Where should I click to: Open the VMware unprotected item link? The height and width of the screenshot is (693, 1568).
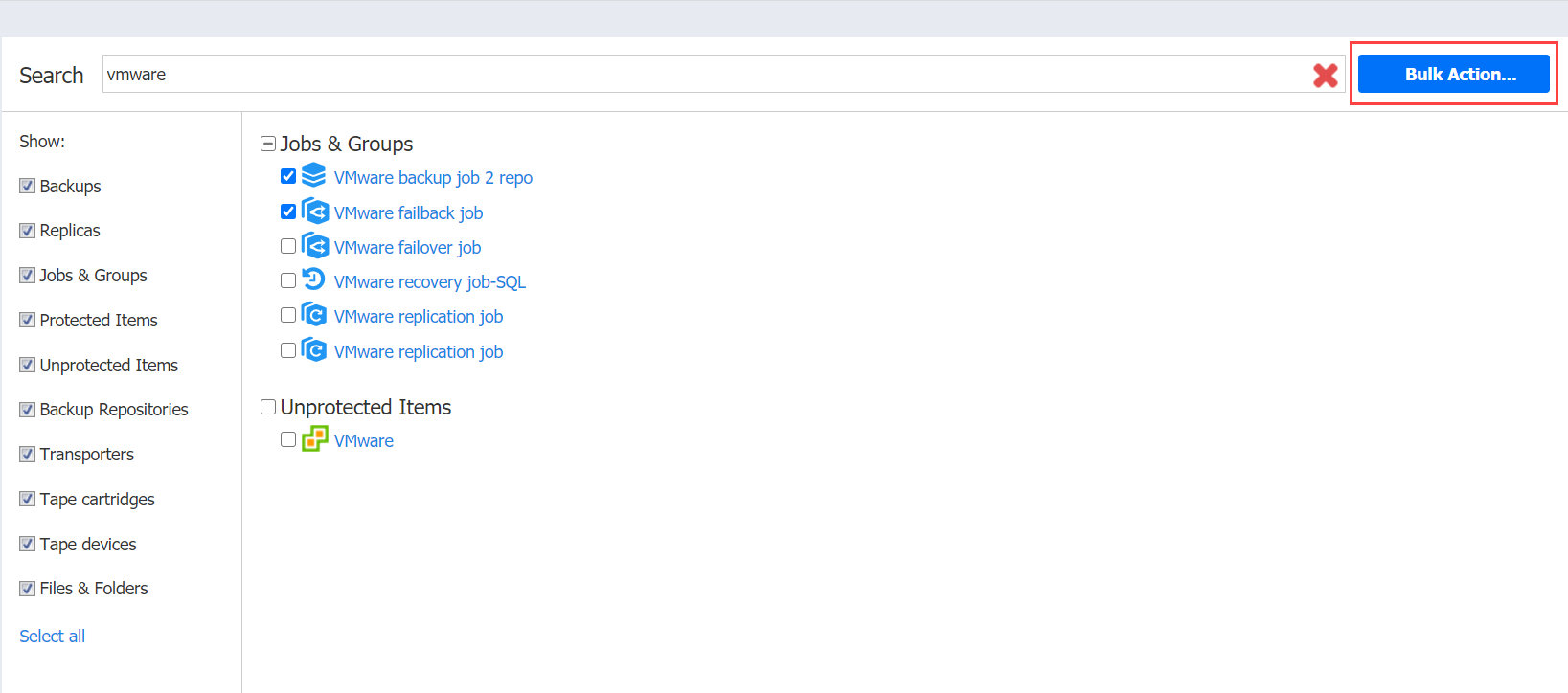pyautogui.click(x=364, y=441)
